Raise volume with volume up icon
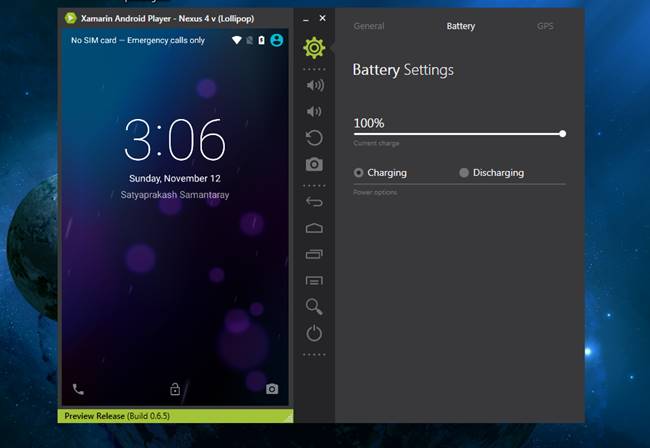 315,85
